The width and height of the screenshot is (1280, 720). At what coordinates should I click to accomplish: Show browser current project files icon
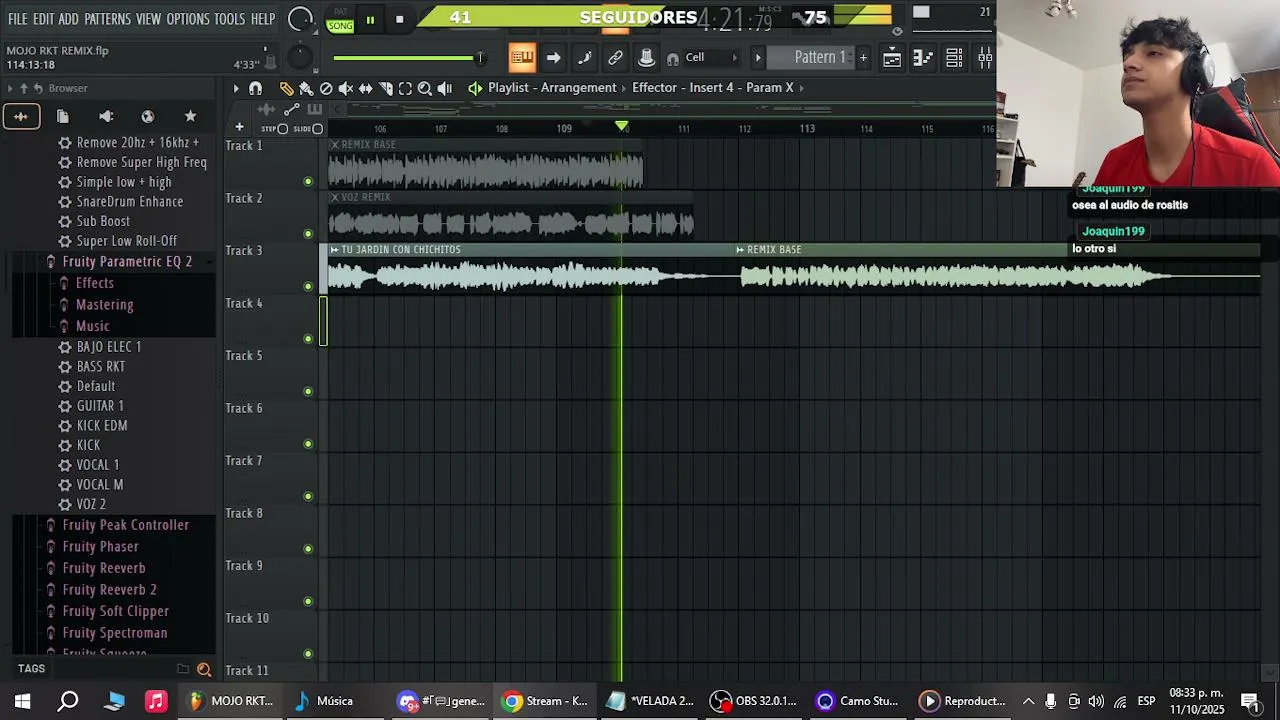point(62,116)
